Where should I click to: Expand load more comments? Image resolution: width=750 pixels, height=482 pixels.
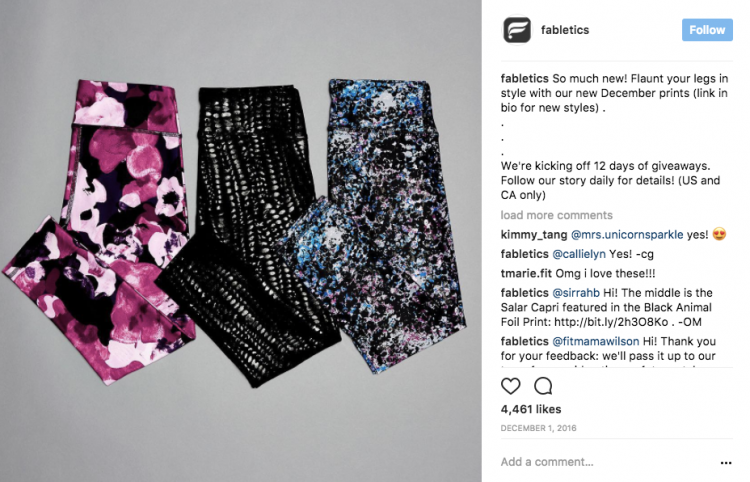pyautogui.click(x=556, y=215)
